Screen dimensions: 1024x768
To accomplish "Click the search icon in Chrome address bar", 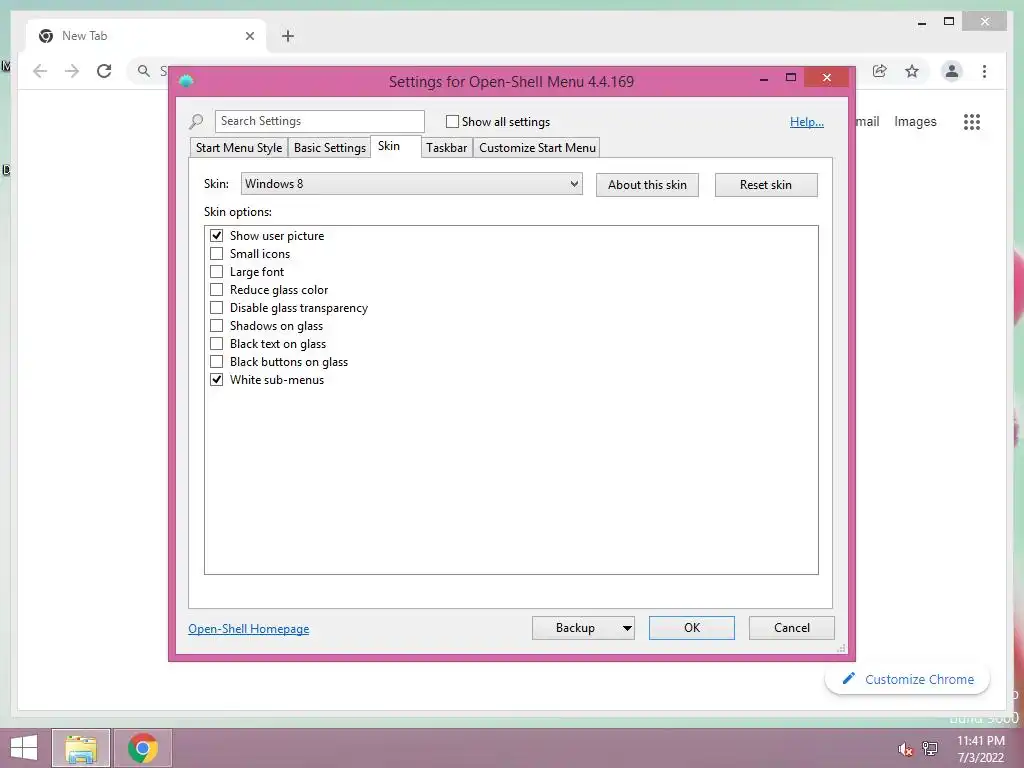I will [144, 71].
